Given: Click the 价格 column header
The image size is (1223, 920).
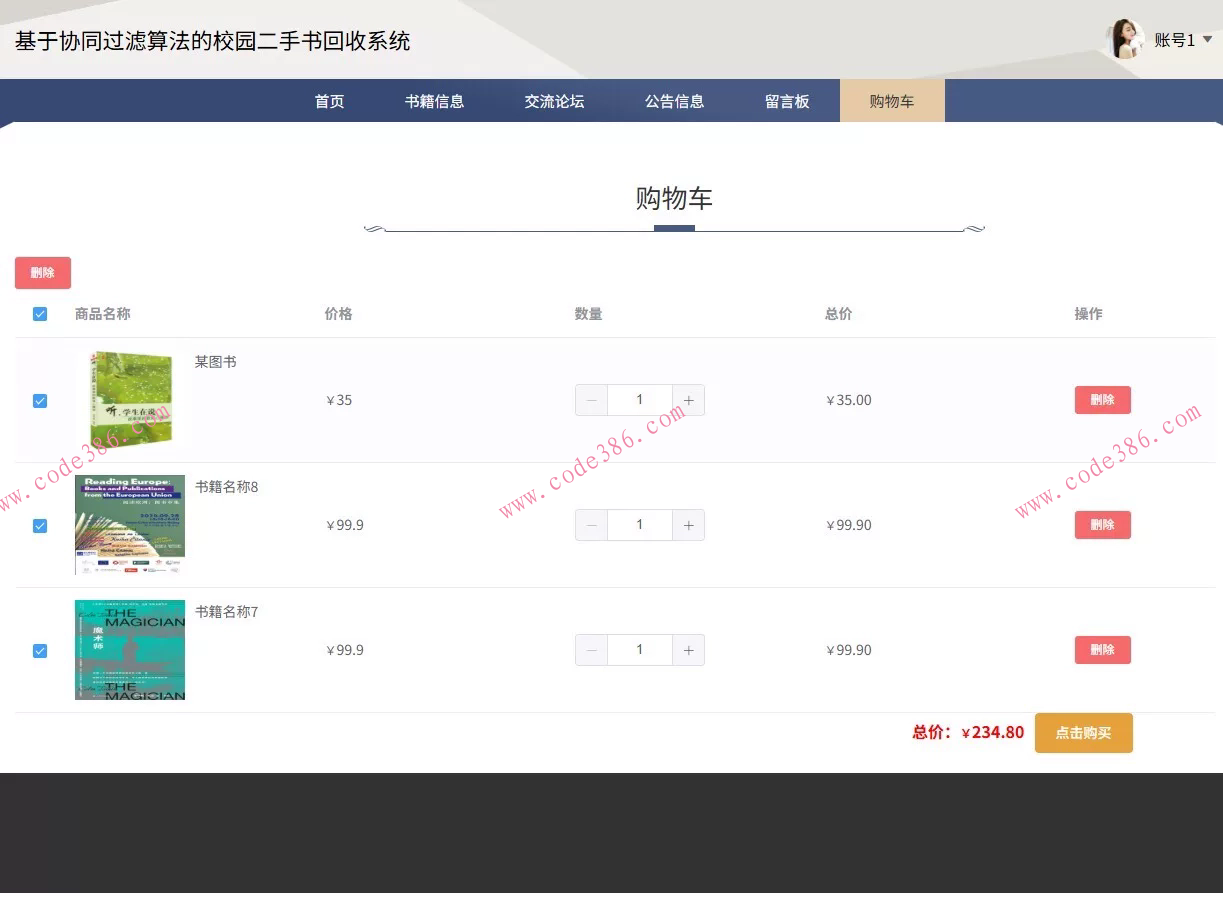Looking at the screenshot, I should [x=339, y=314].
